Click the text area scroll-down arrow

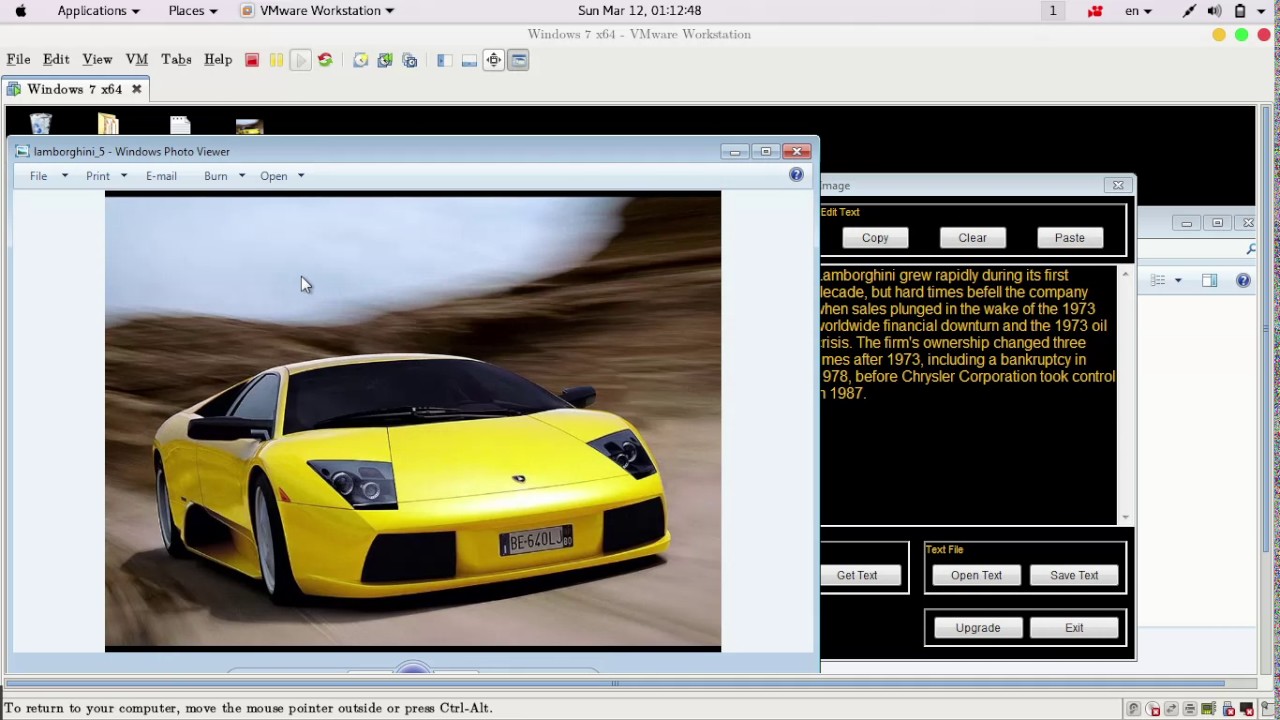pyautogui.click(x=1125, y=517)
